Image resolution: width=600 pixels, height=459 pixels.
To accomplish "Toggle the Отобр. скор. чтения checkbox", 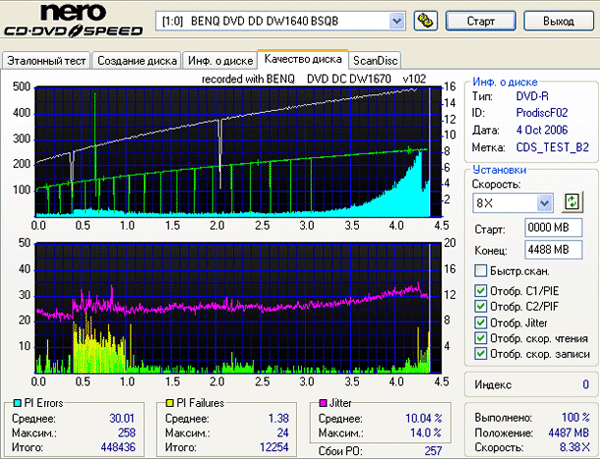I will pyautogui.click(x=482, y=338).
